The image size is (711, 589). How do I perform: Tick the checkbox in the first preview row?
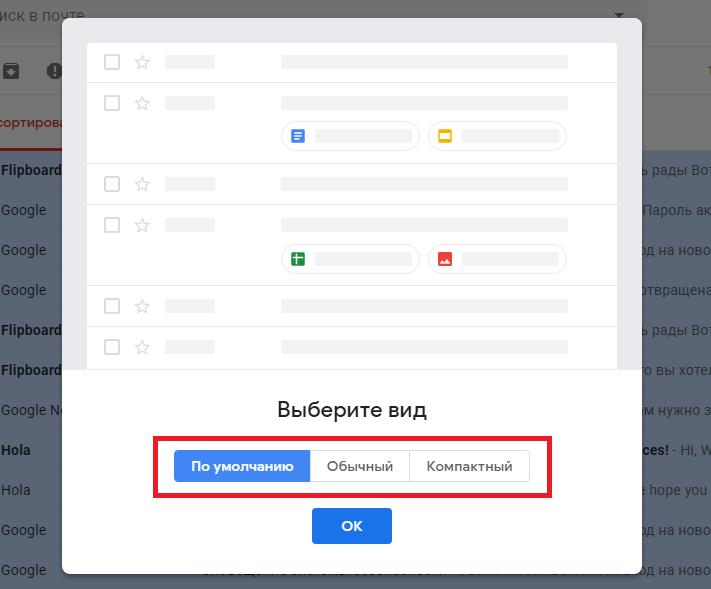112,62
